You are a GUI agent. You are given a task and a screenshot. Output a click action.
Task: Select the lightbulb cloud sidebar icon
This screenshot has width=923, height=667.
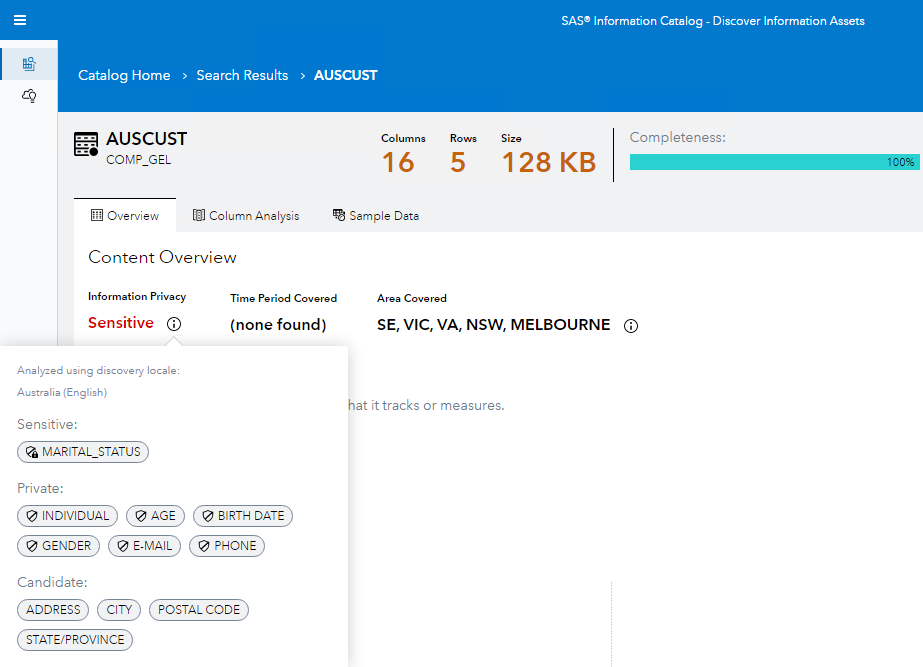coord(29,95)
